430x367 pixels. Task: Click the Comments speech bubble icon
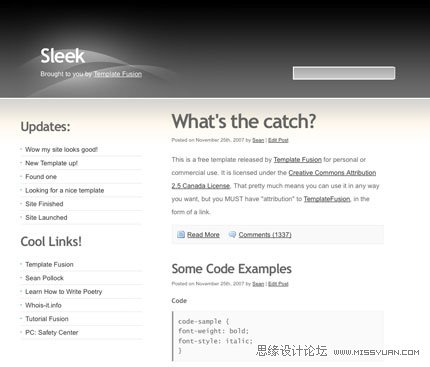click(232, 234)
